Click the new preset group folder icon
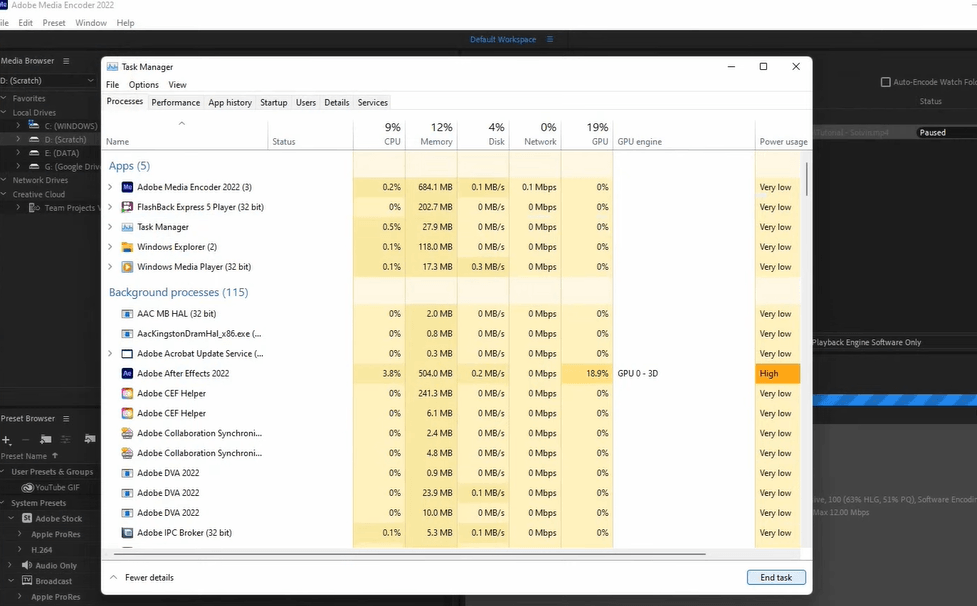The image size is (977, 606). click(x=45, y=439)
